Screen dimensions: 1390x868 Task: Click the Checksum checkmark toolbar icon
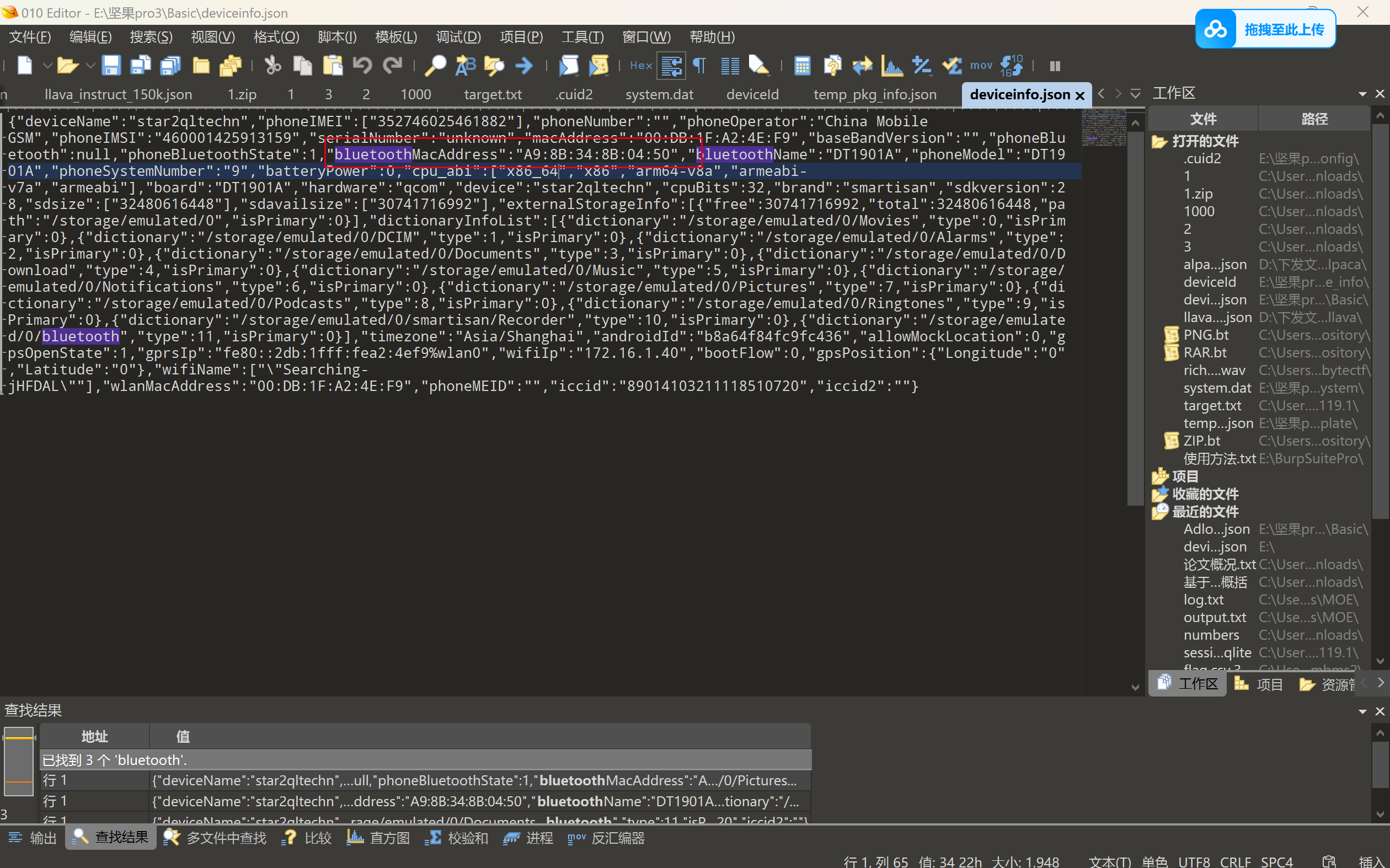[x=951, y=66]
